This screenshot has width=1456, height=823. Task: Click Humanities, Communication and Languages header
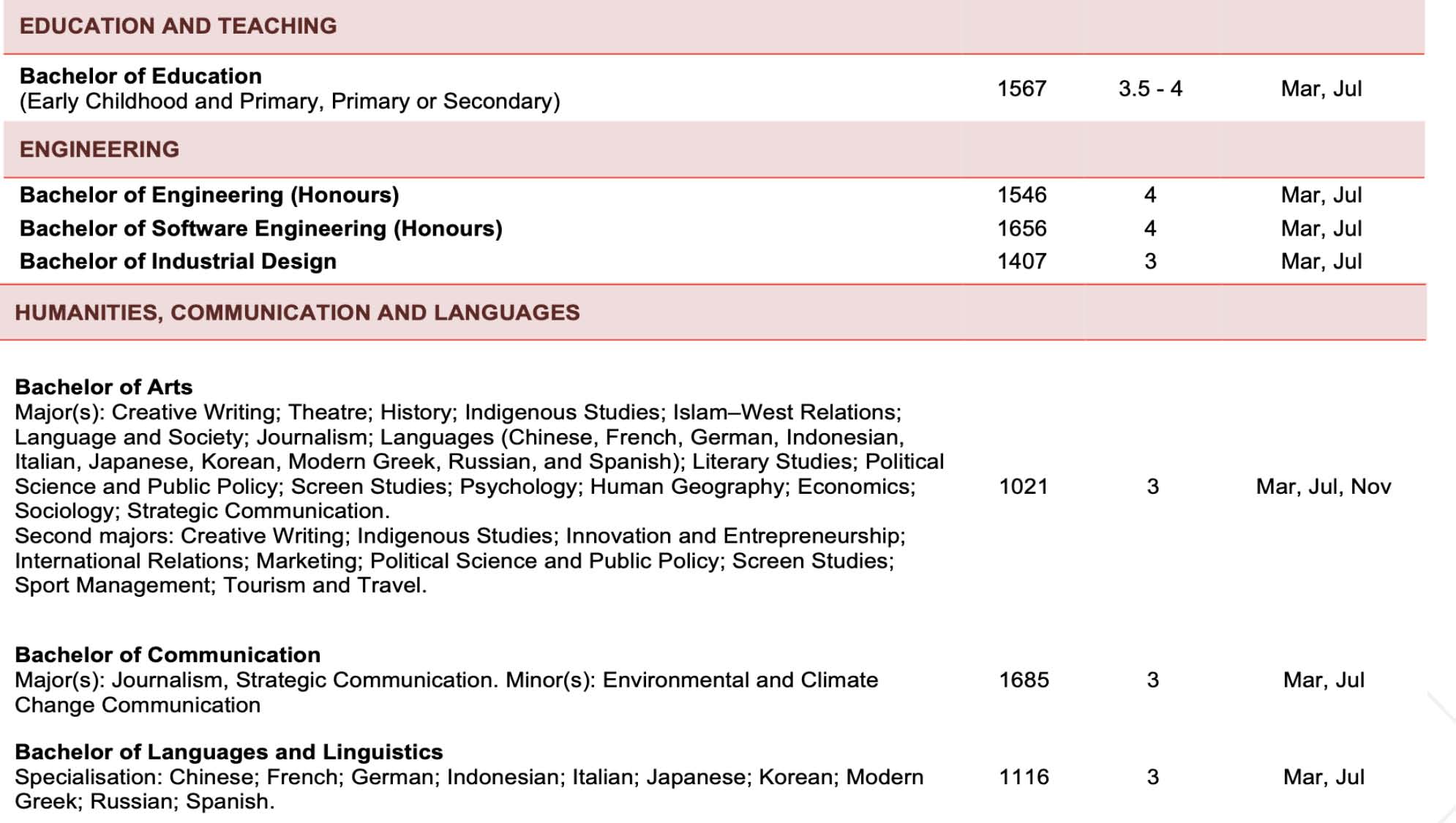tap(297, 312)
